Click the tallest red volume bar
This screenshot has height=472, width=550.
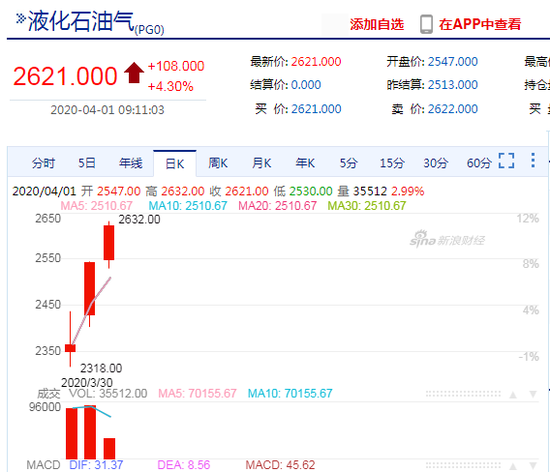coord(90,432)
